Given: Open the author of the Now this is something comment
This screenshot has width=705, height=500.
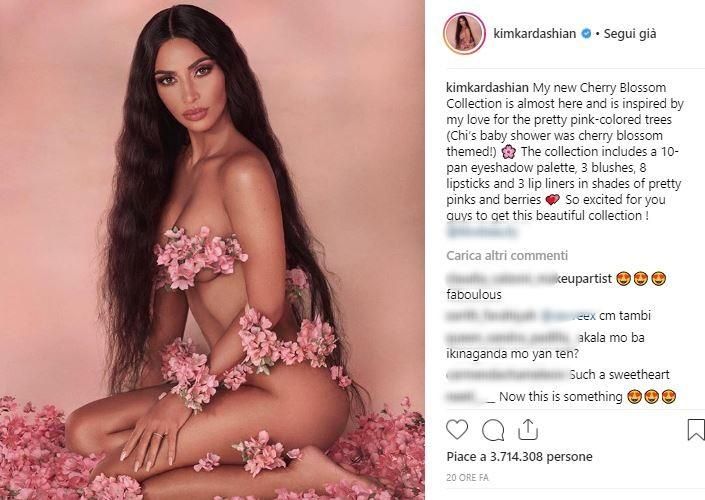Looking at the screenshot, I should [470, 397].
